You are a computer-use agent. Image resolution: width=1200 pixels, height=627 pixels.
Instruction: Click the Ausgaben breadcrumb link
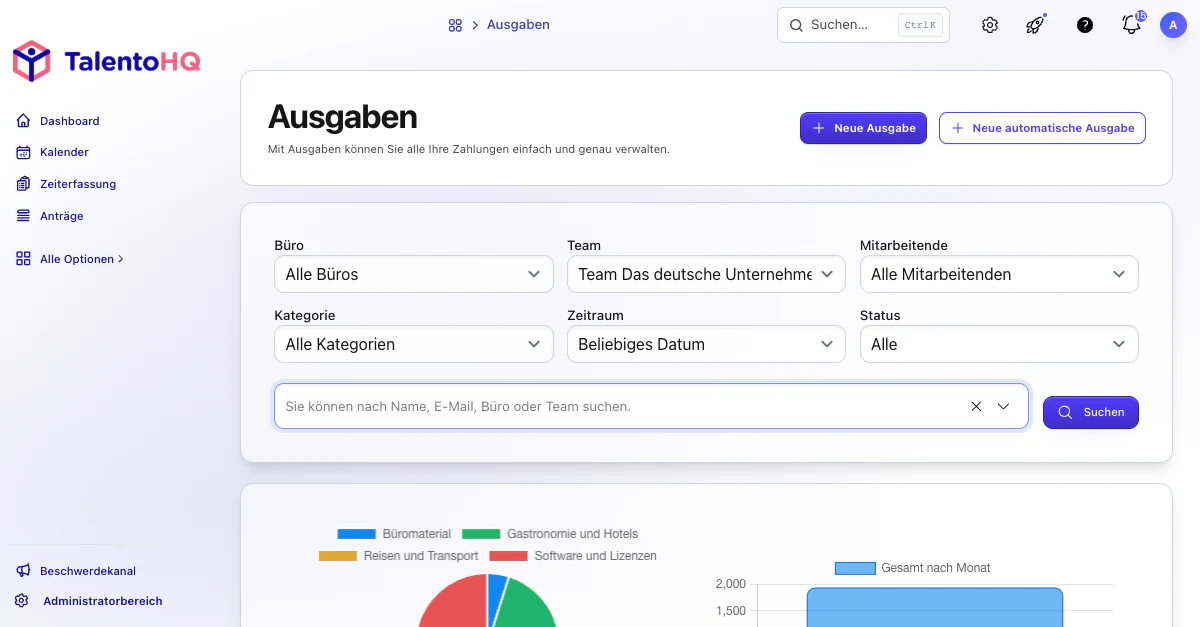(518, 25)
